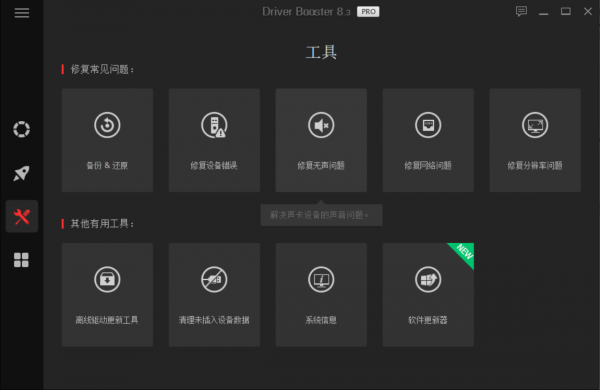
Task: Open the 修复网络问题 label
Action: [x=428, y=165]
